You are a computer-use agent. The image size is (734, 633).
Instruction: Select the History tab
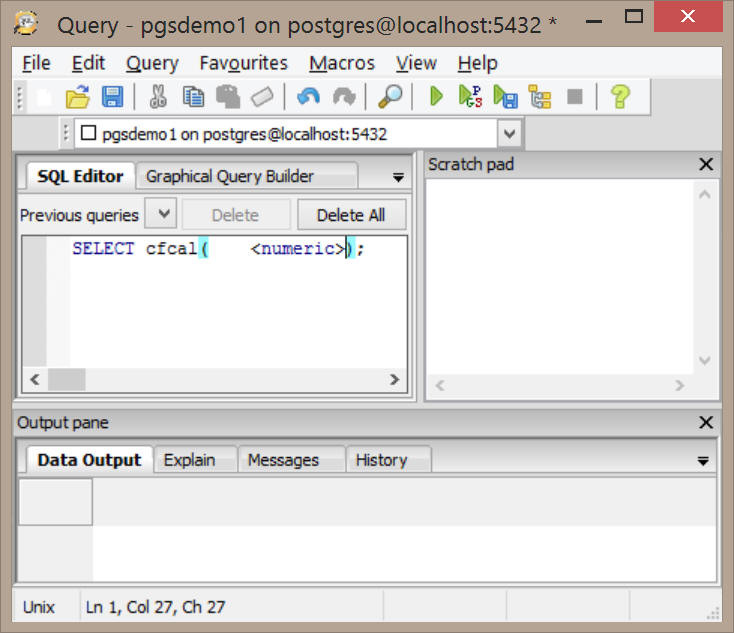point(388,460)
